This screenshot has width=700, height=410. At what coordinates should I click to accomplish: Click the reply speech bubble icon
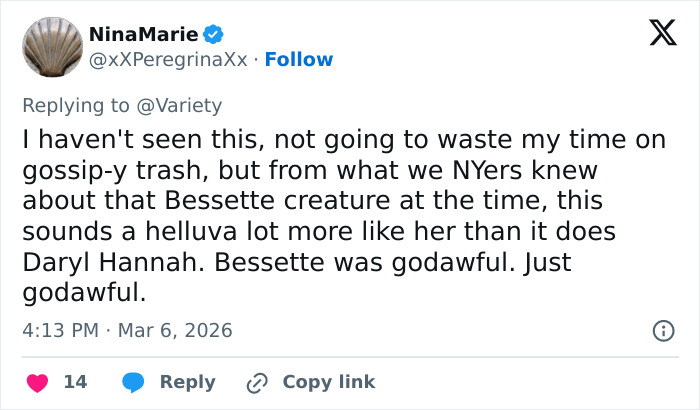tap(133, 382)
